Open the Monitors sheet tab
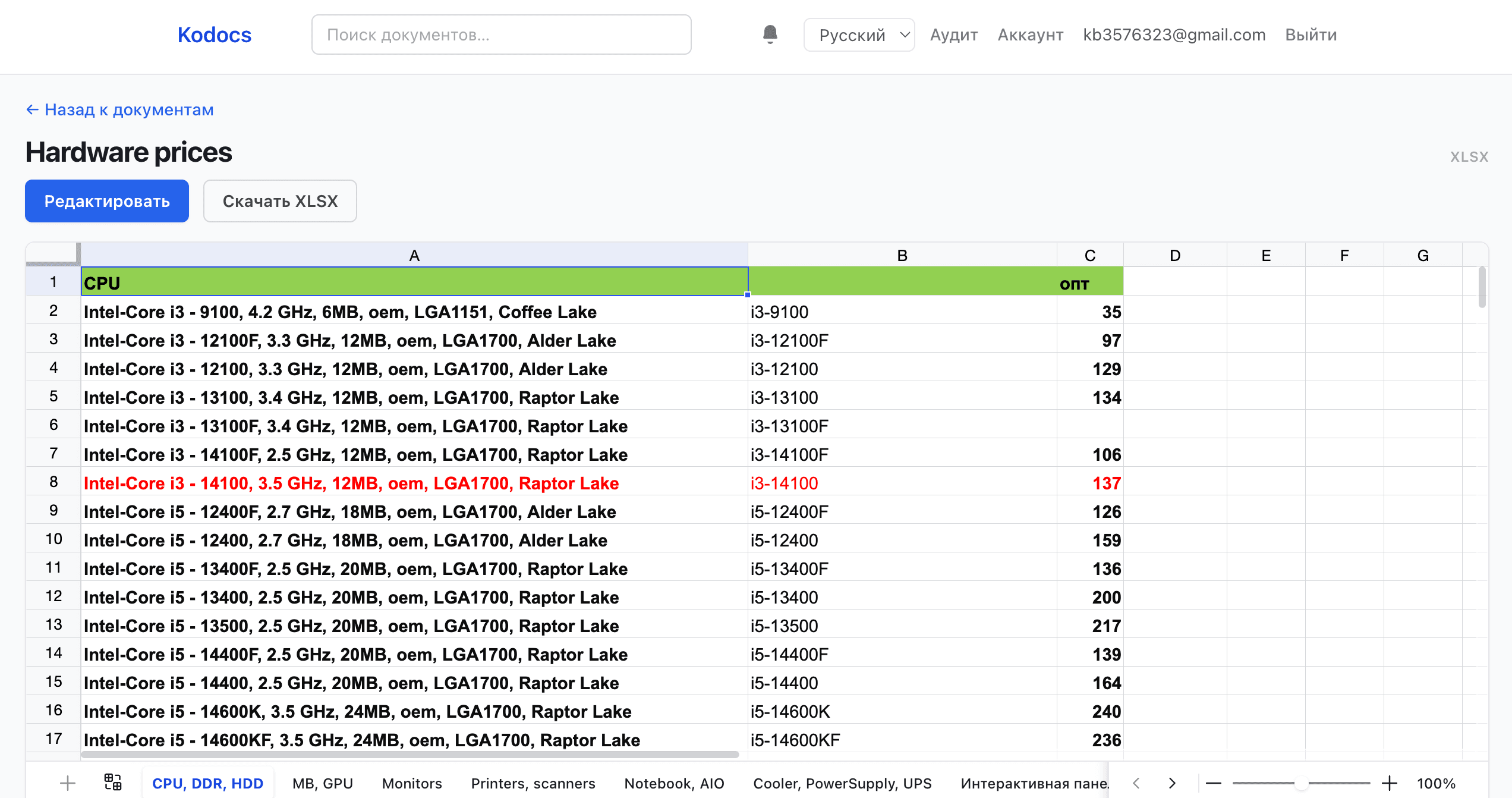Viewport: 1512px width, 798px height. click(412, 783)
